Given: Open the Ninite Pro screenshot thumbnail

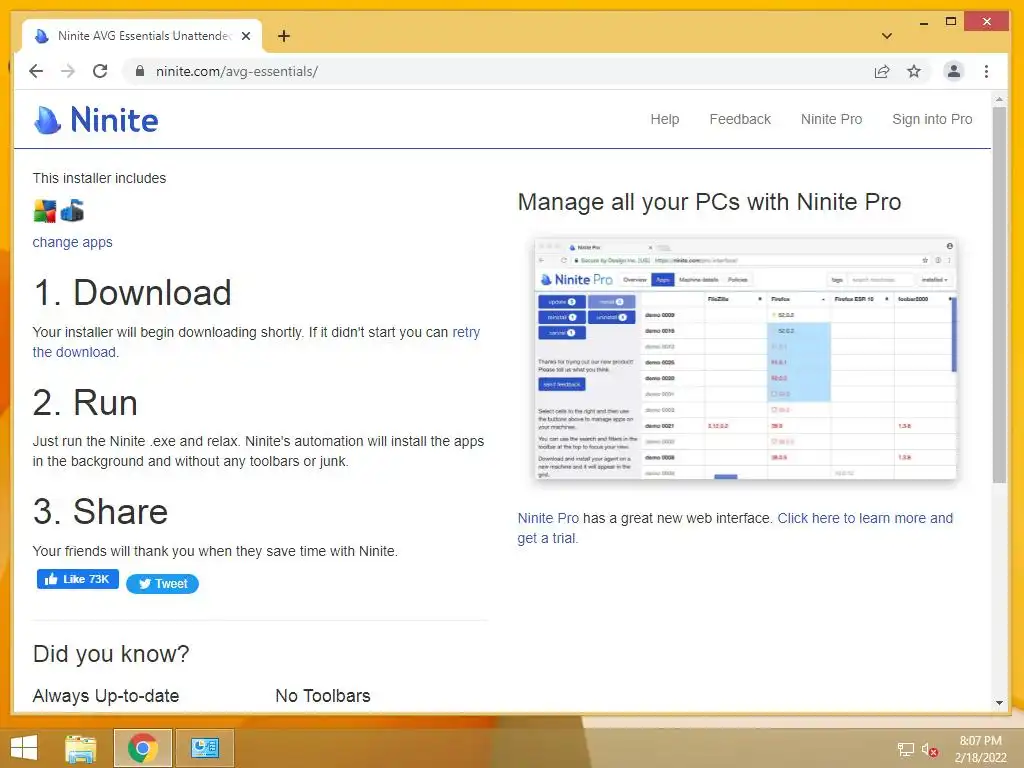Looking at the screenshot, I should click(745, 359).
